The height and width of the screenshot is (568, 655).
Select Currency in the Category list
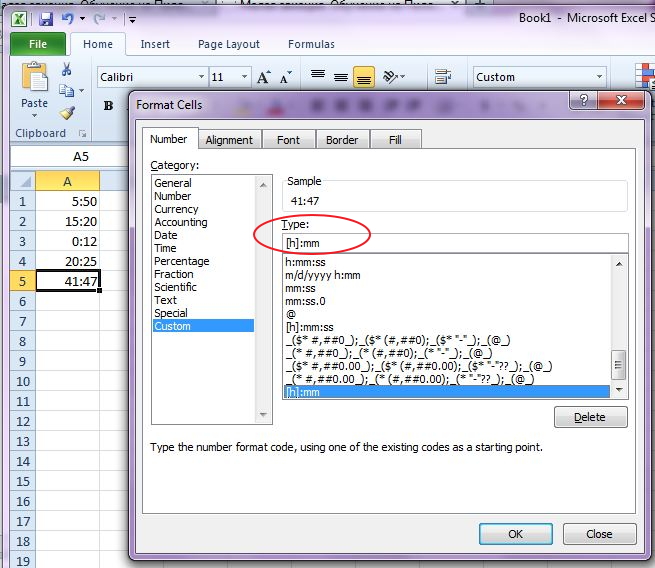click(176, 209)
